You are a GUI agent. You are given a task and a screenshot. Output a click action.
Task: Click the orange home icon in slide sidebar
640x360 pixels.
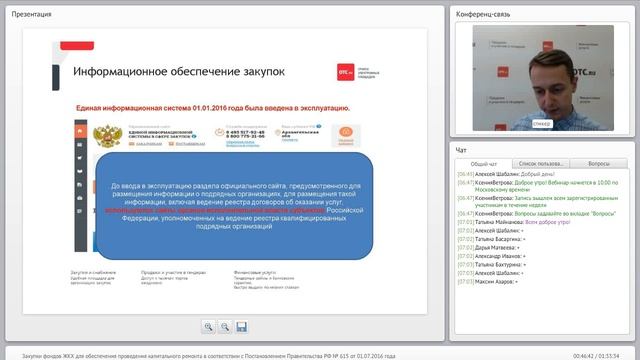(x=80, y=131)
